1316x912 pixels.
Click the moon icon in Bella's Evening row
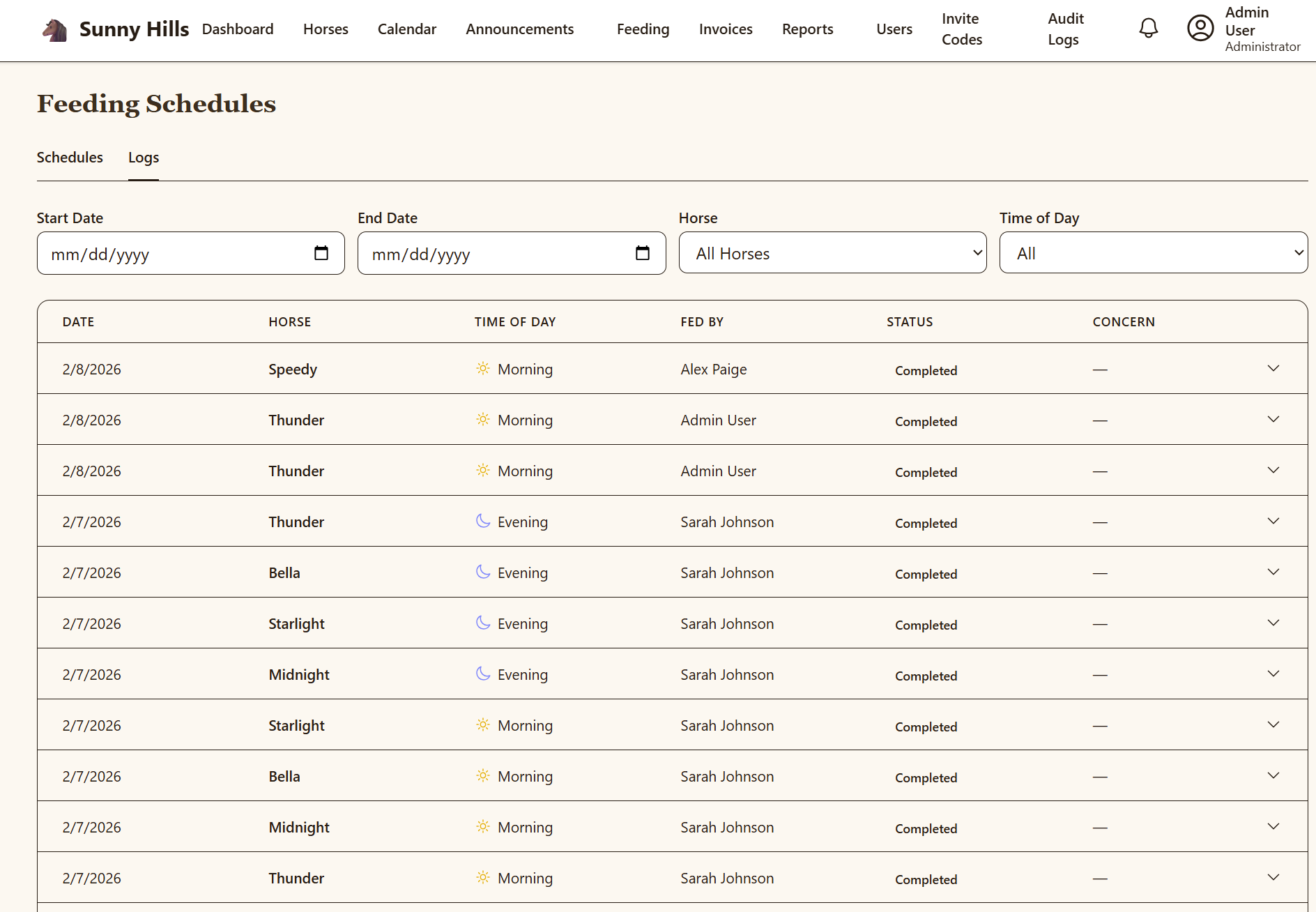[x=483, y=572]
